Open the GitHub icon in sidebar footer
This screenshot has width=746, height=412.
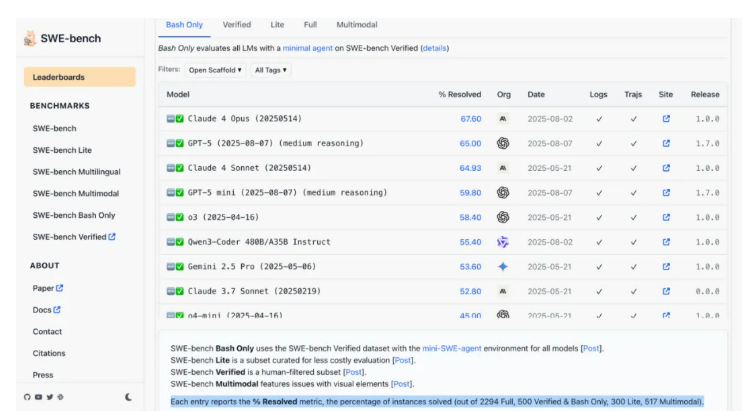click(x=27, y=397)
